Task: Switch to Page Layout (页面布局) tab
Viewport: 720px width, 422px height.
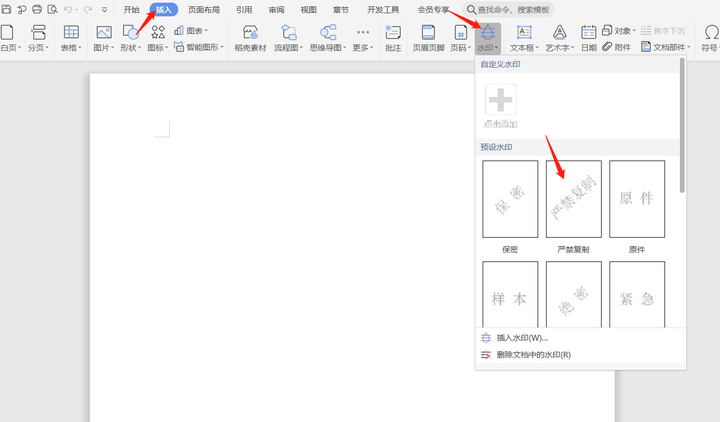Action: 203,10
